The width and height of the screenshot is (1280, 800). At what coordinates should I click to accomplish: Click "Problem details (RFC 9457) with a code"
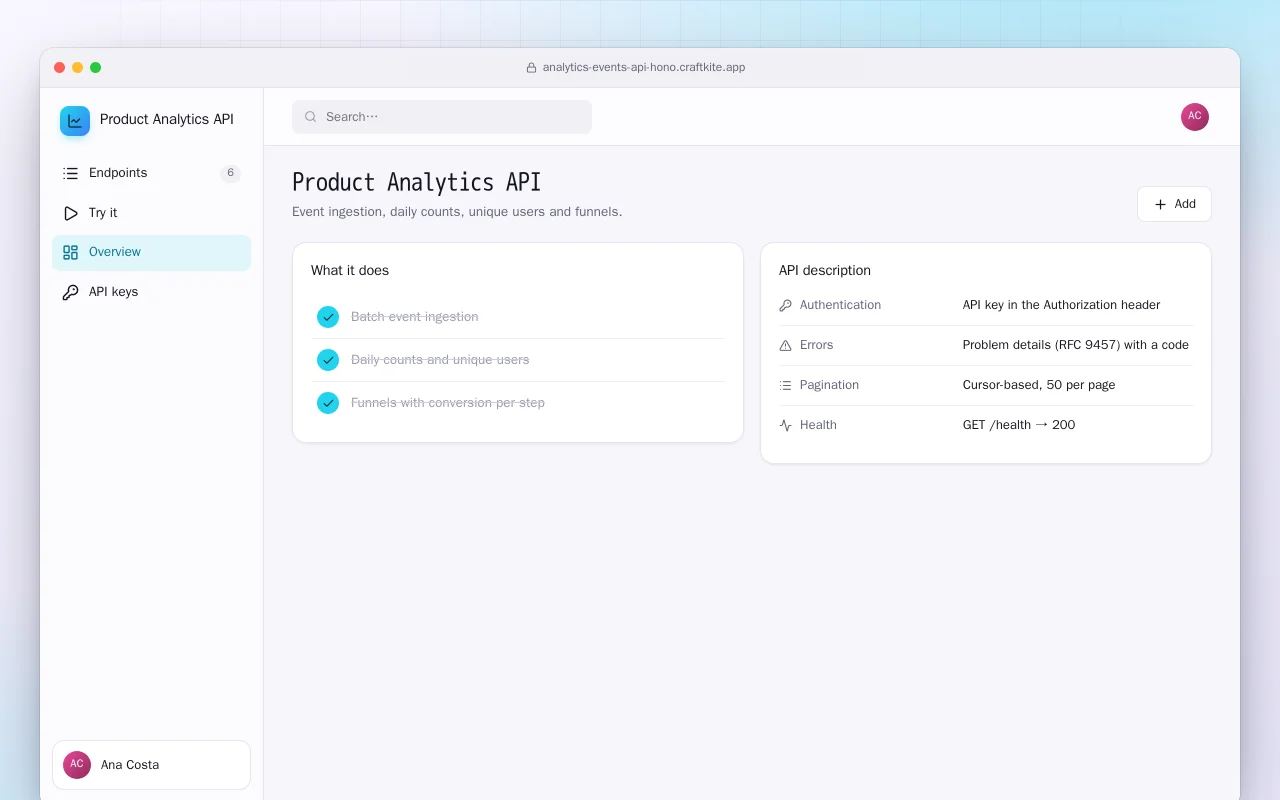coord(1076,345)
